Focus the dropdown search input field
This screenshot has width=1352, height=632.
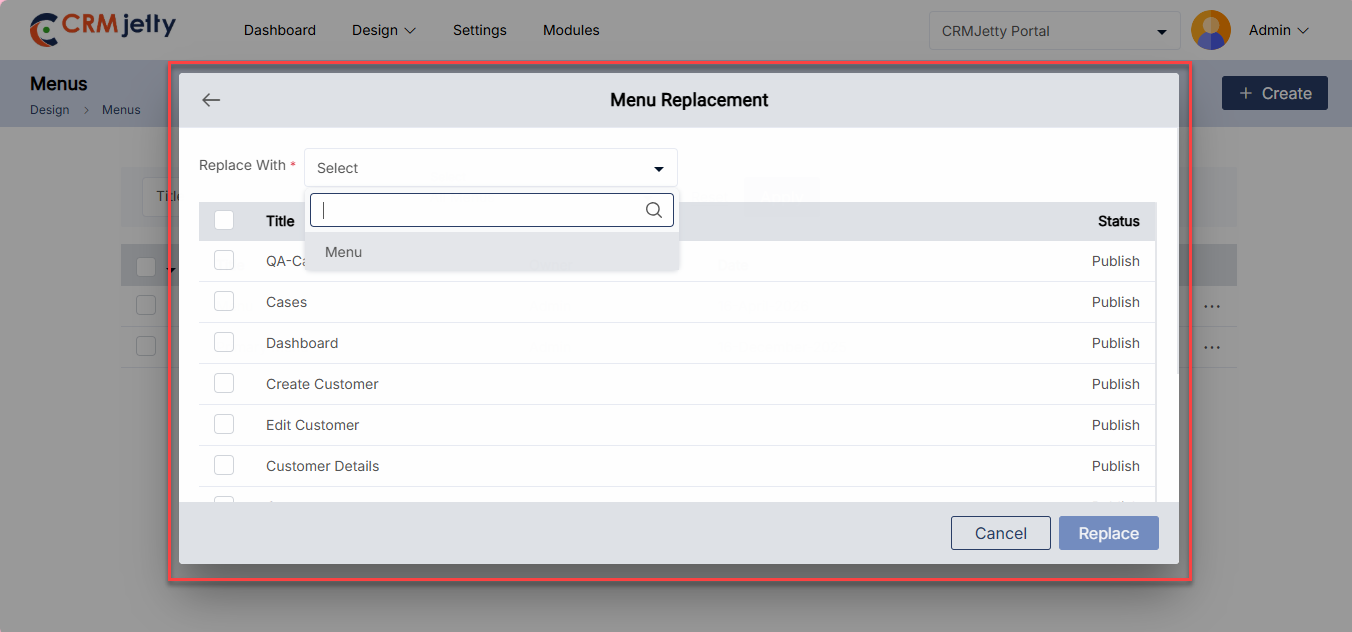click(x=480, y=210)
